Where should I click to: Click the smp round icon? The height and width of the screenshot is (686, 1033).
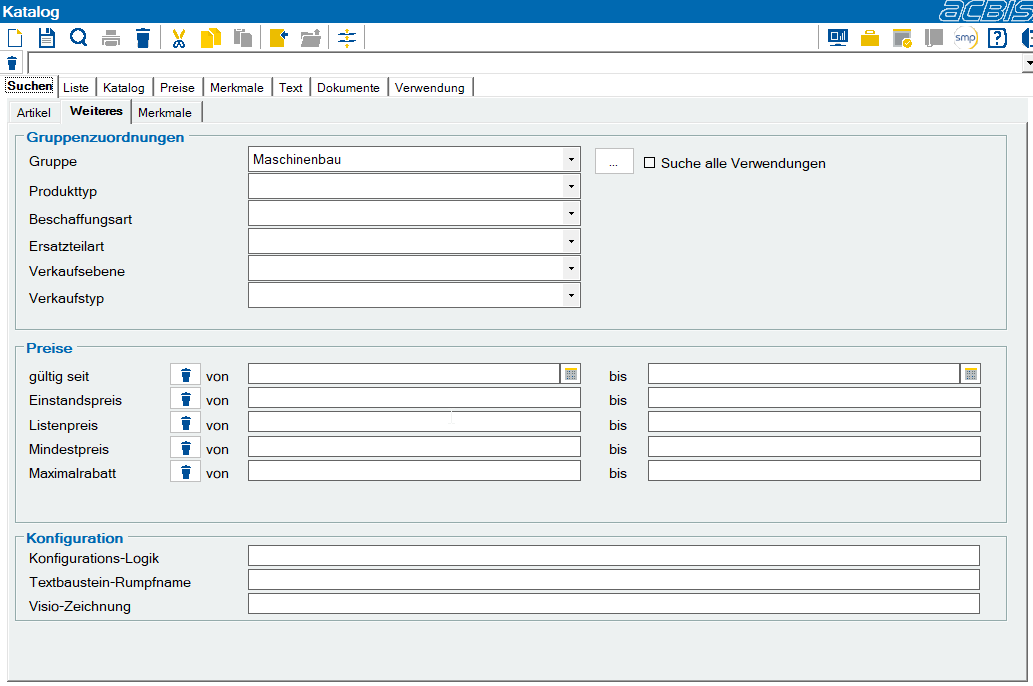point(965,38)
